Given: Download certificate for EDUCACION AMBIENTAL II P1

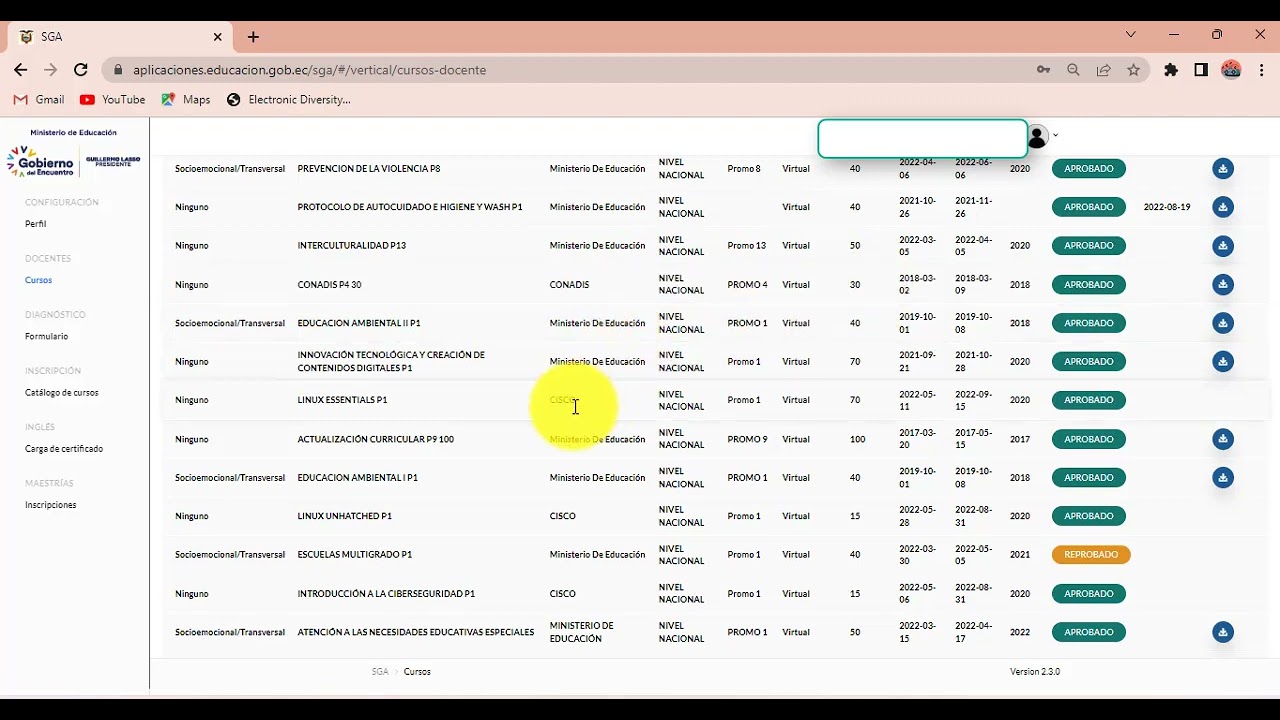Looking at the screenshot, I should click(x=1222, y=323).
